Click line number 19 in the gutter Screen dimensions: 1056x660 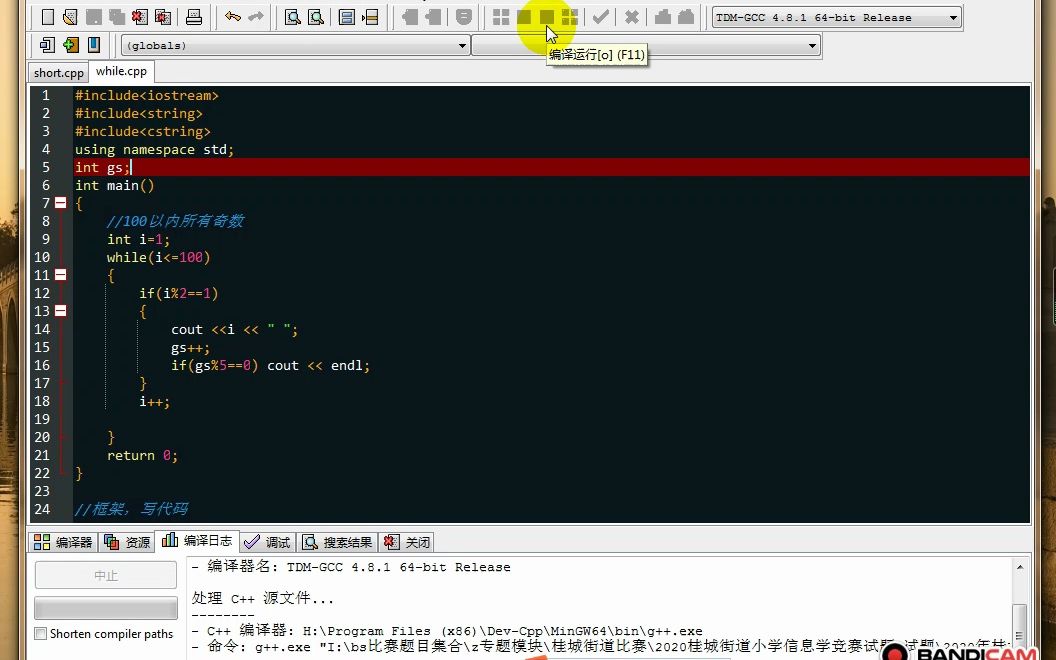tap(42, 419)
